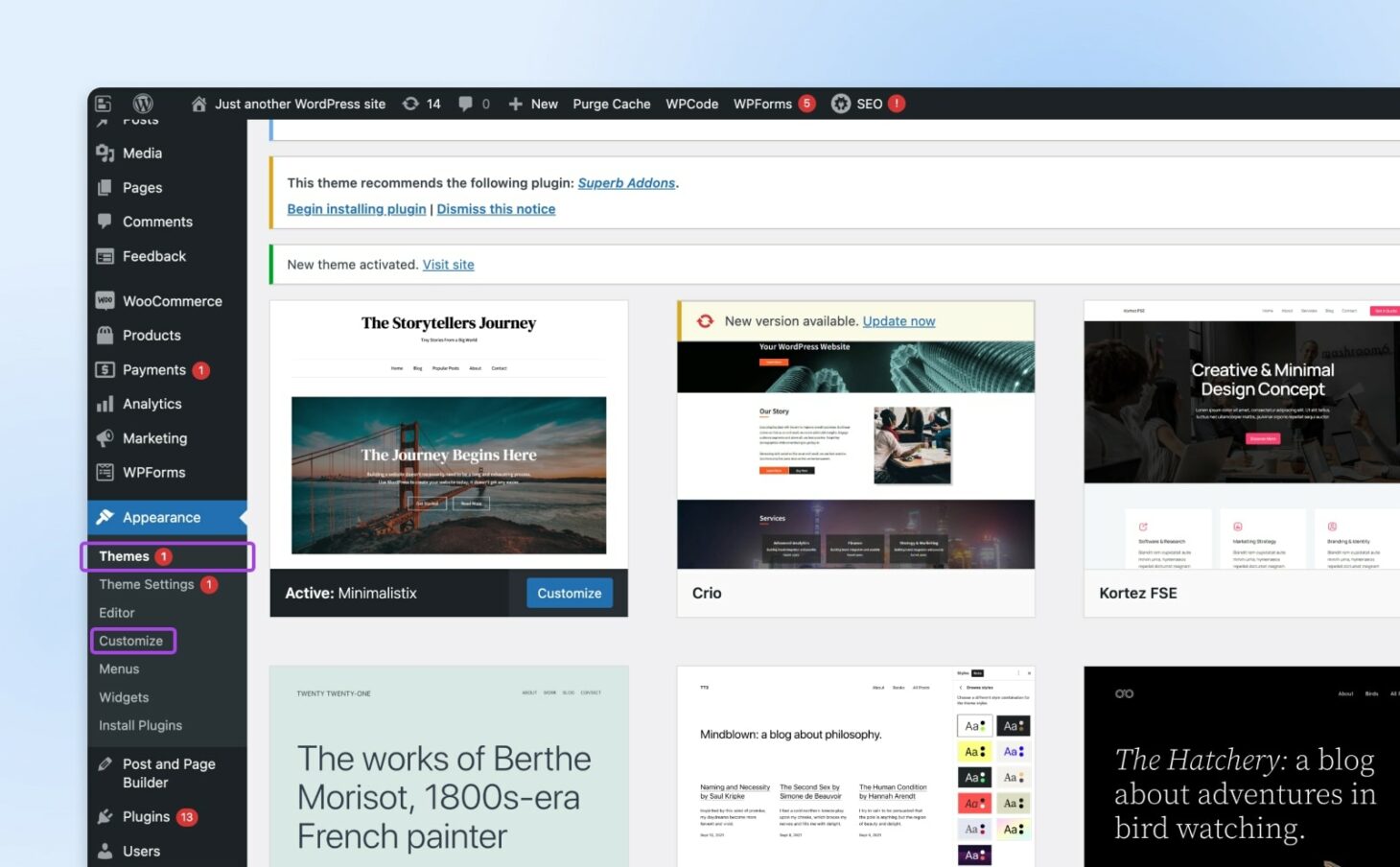The width and height of the screenshot is (1400, 867).
Task: Click the WordPress logo in the admin bar
Action: (143, 103)
